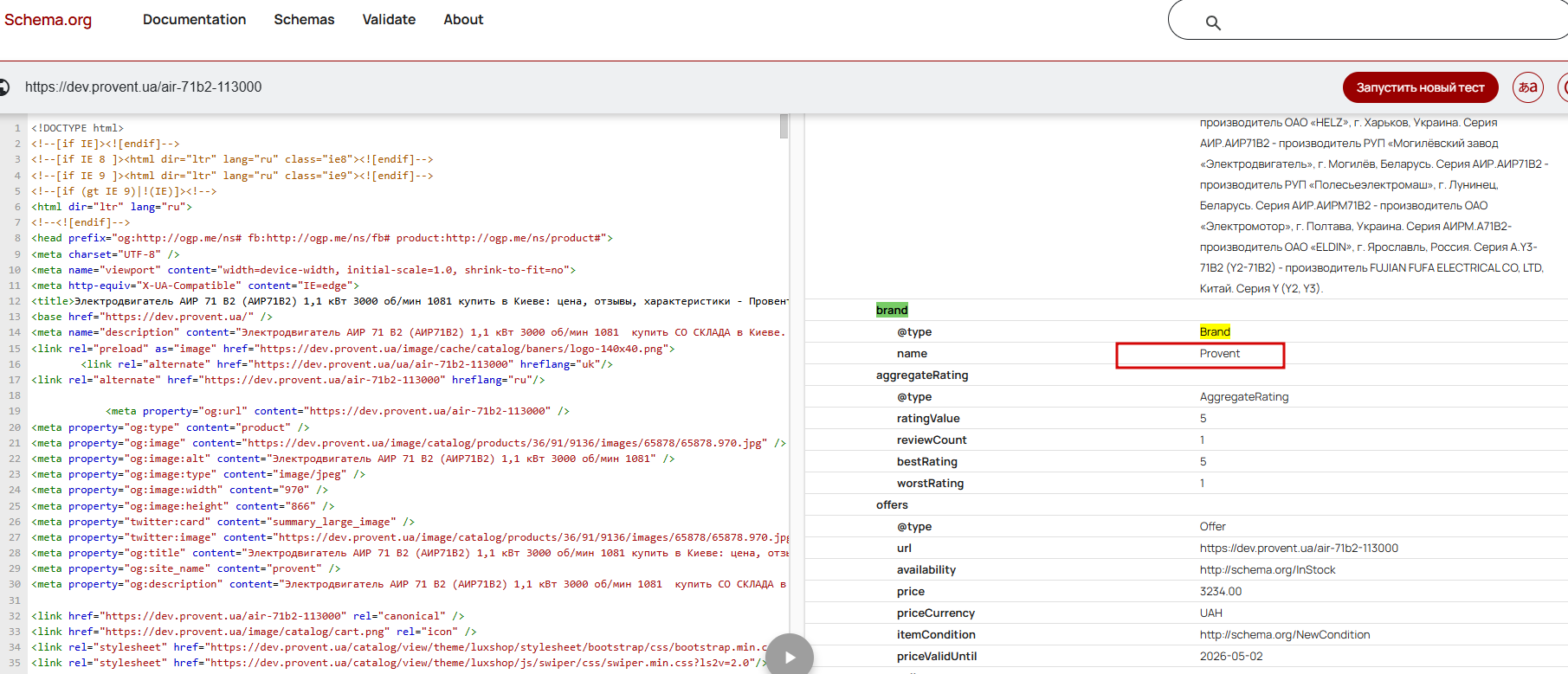
Task: Click the Schema.org logo link
Action: click(48, 19)
